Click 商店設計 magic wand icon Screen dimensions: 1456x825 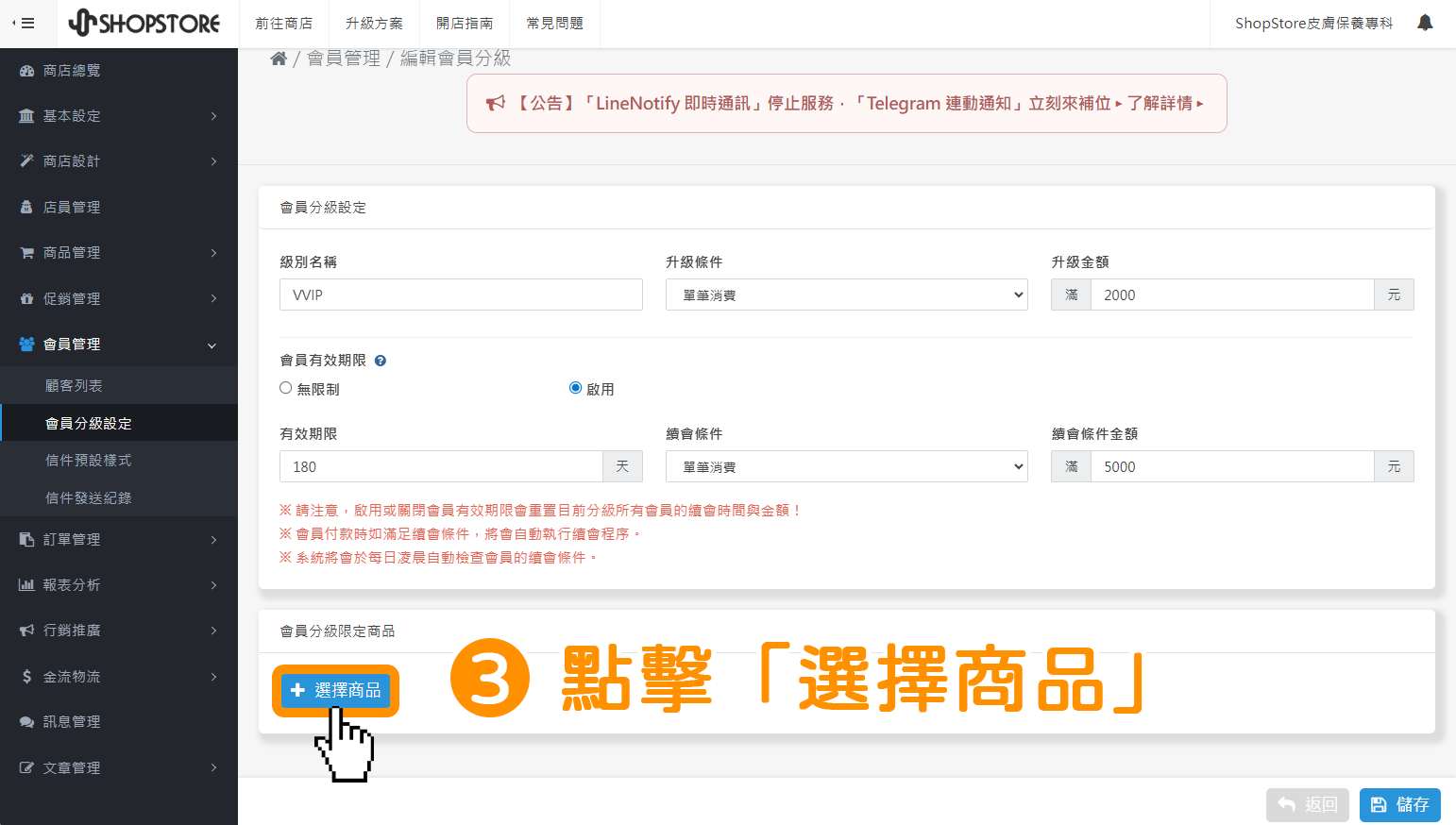[x=26, y=161]
